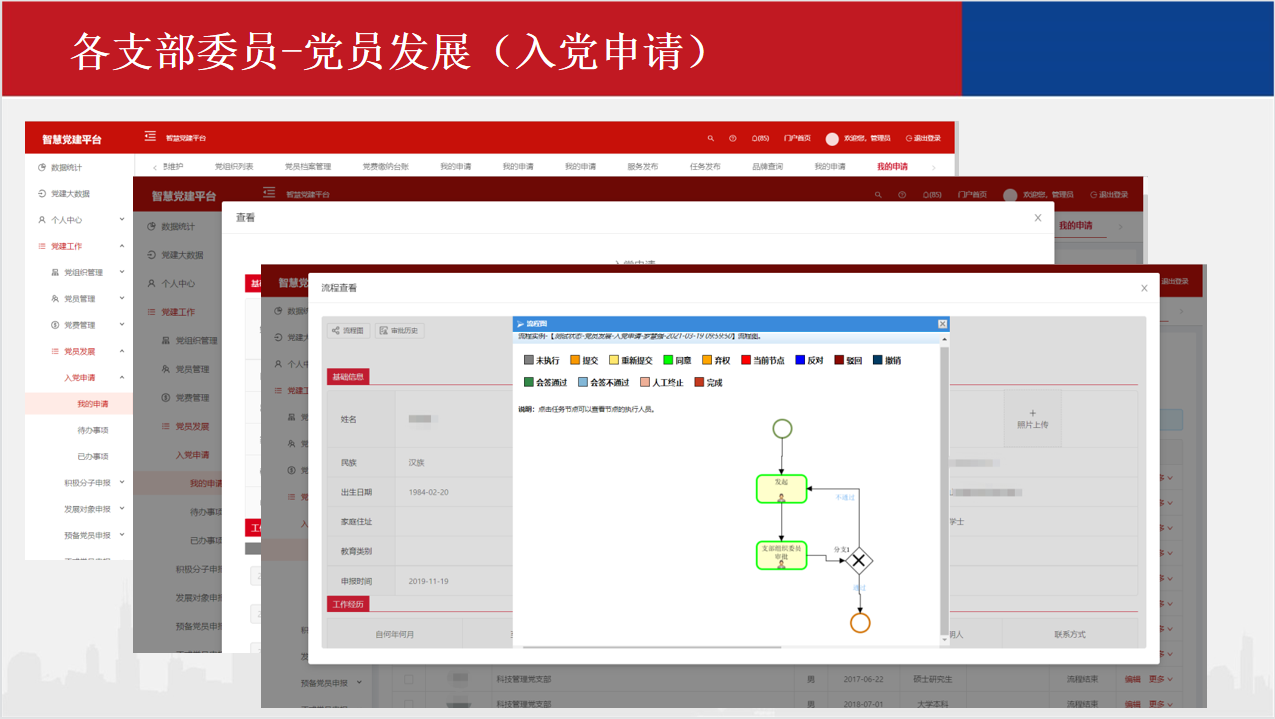Expand 个人中心 chevron in the leftmost sidebar

tap(122, 220)
